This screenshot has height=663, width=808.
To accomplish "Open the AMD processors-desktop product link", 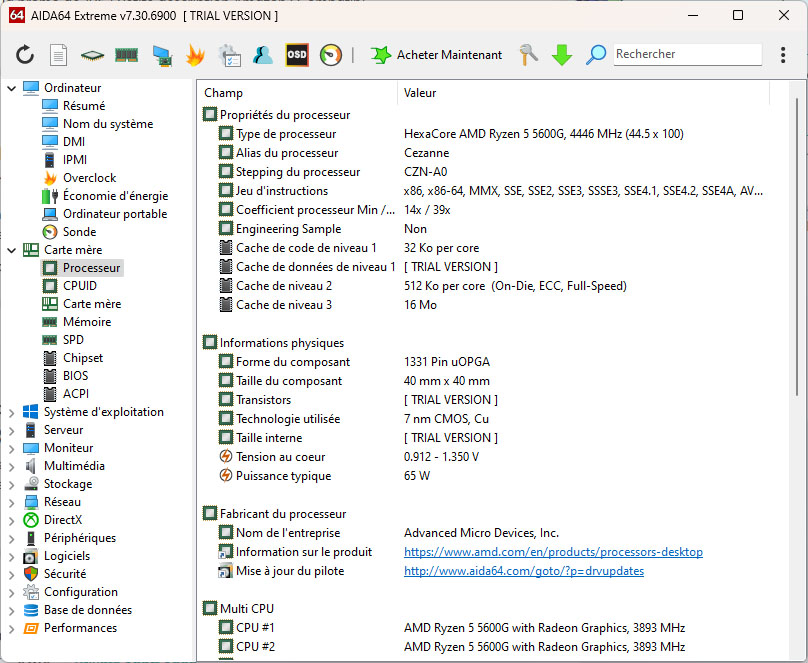I will 553,552.
